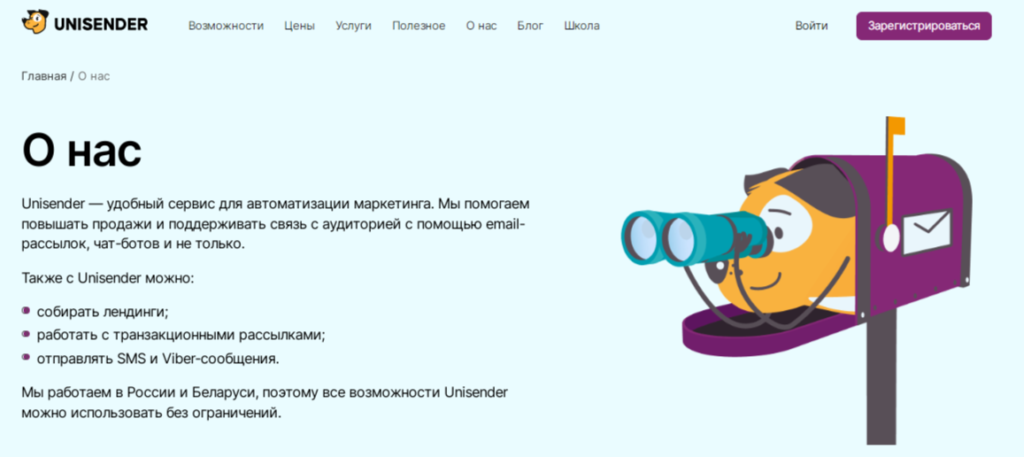This screenshot has width=1024, height=457.
Task: Go to Главная via breadcrumb
Action: pos(44,76)
